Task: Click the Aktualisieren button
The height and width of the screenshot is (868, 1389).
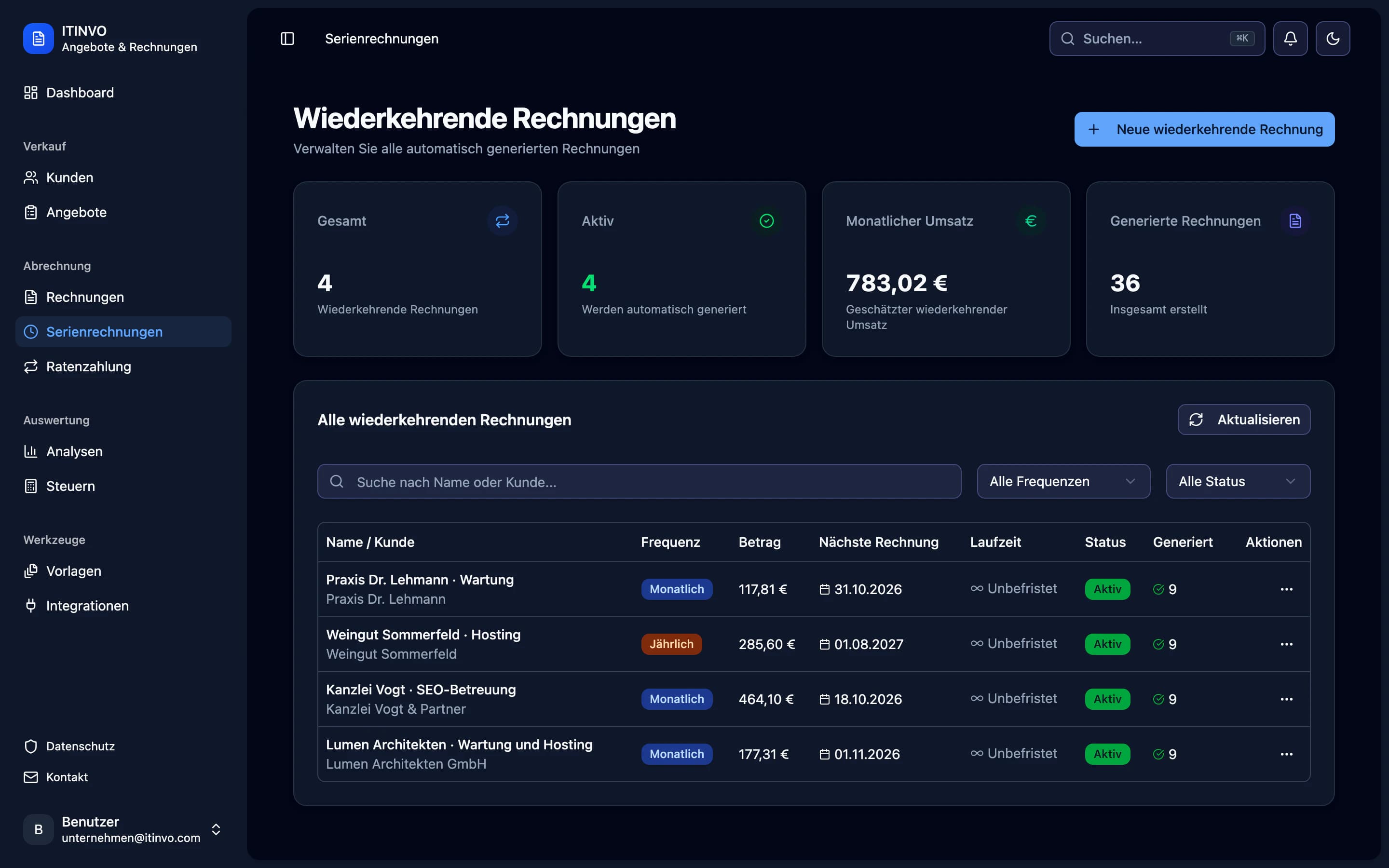Action: (x=1244, y=420)
